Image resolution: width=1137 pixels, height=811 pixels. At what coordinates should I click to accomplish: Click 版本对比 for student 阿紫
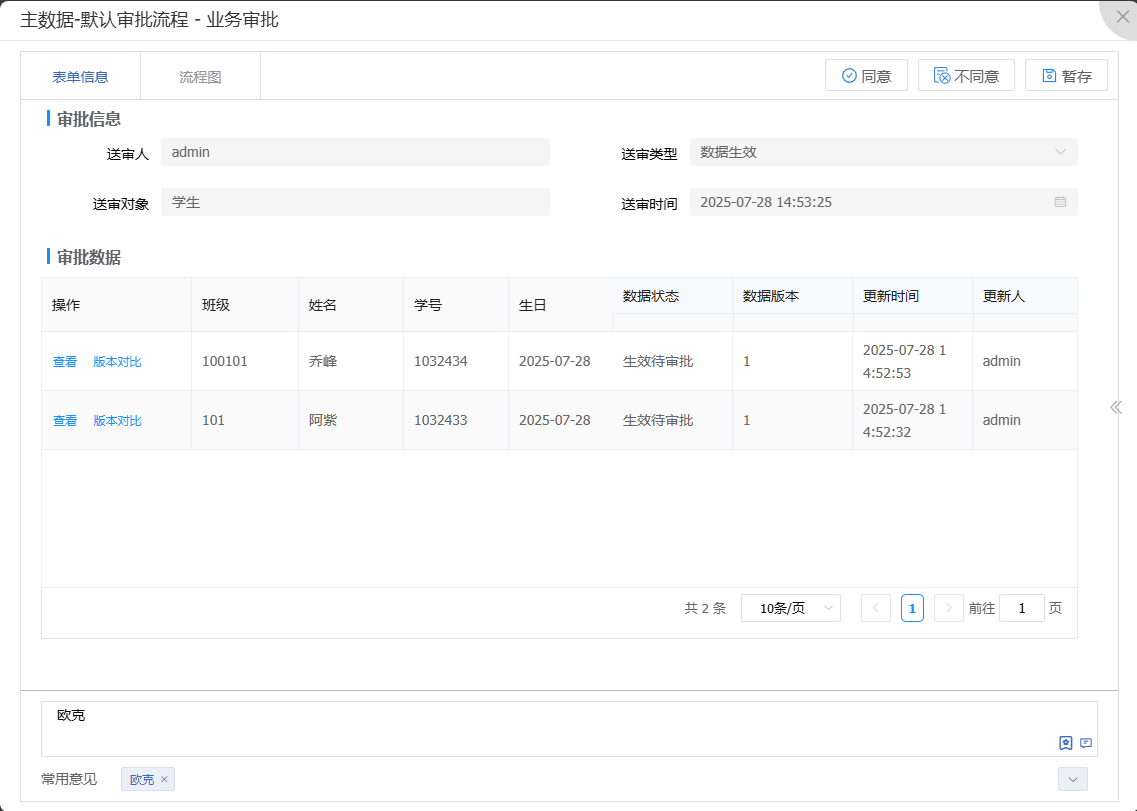point(117,421)
